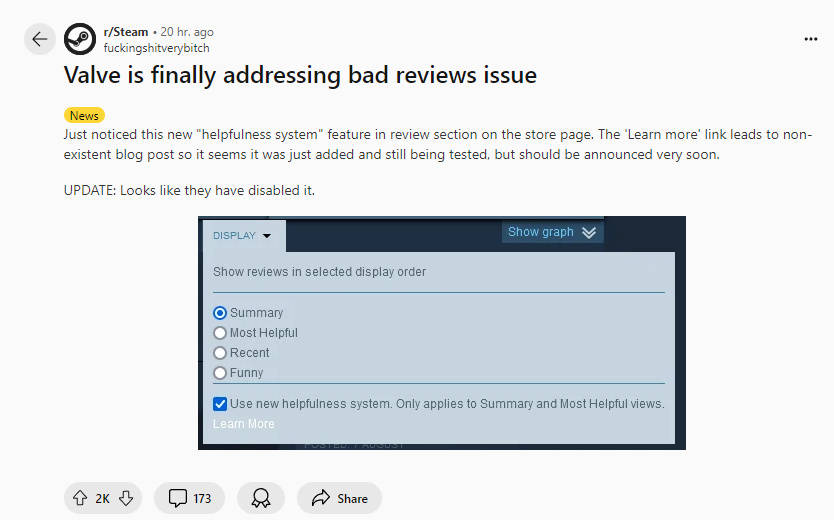Choose the Recent display order

[220, 353]
